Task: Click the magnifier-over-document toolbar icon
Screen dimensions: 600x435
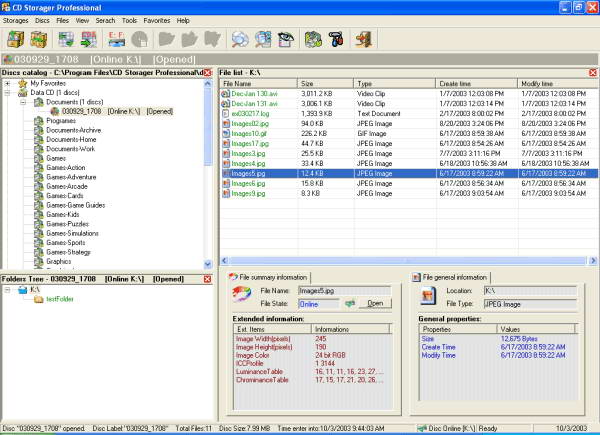Action: coord(263,39)
